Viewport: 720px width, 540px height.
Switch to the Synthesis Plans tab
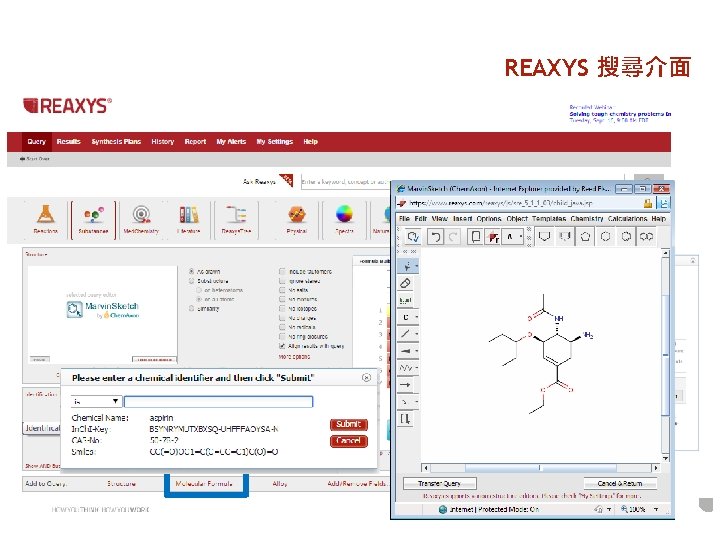(x=116, y=141)
